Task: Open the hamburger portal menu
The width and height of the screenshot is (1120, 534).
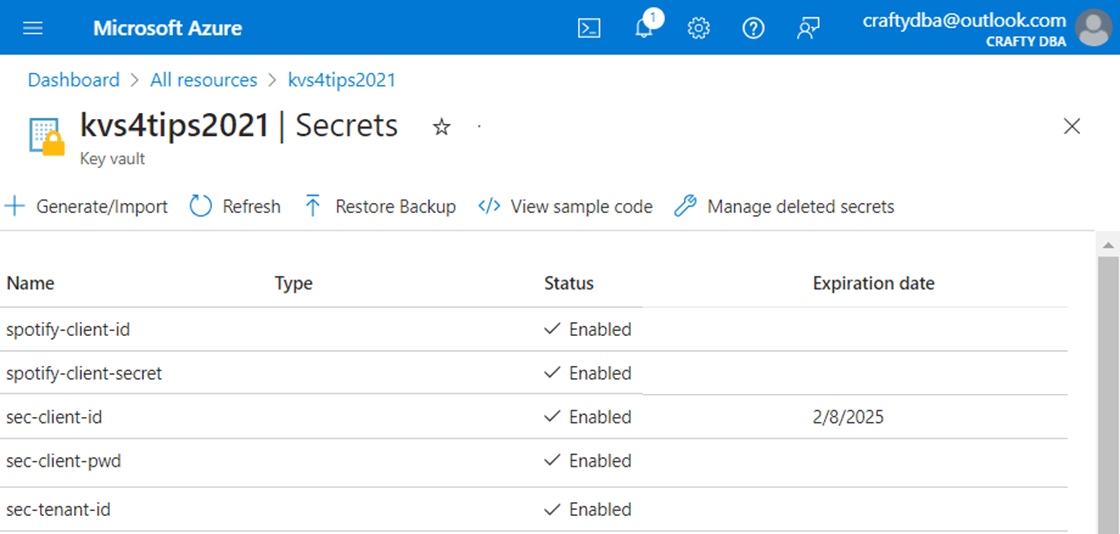Action: (x=33, y=28)
